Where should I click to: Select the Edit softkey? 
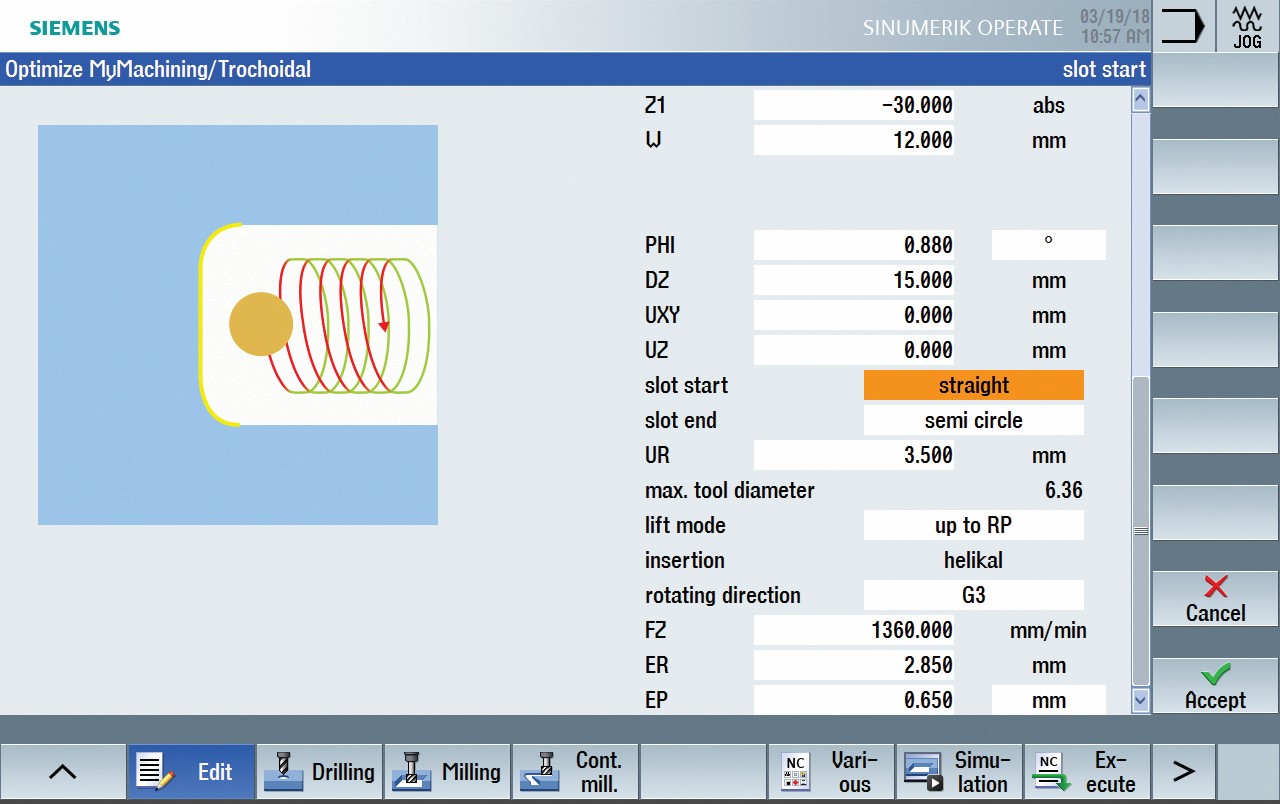191,772
